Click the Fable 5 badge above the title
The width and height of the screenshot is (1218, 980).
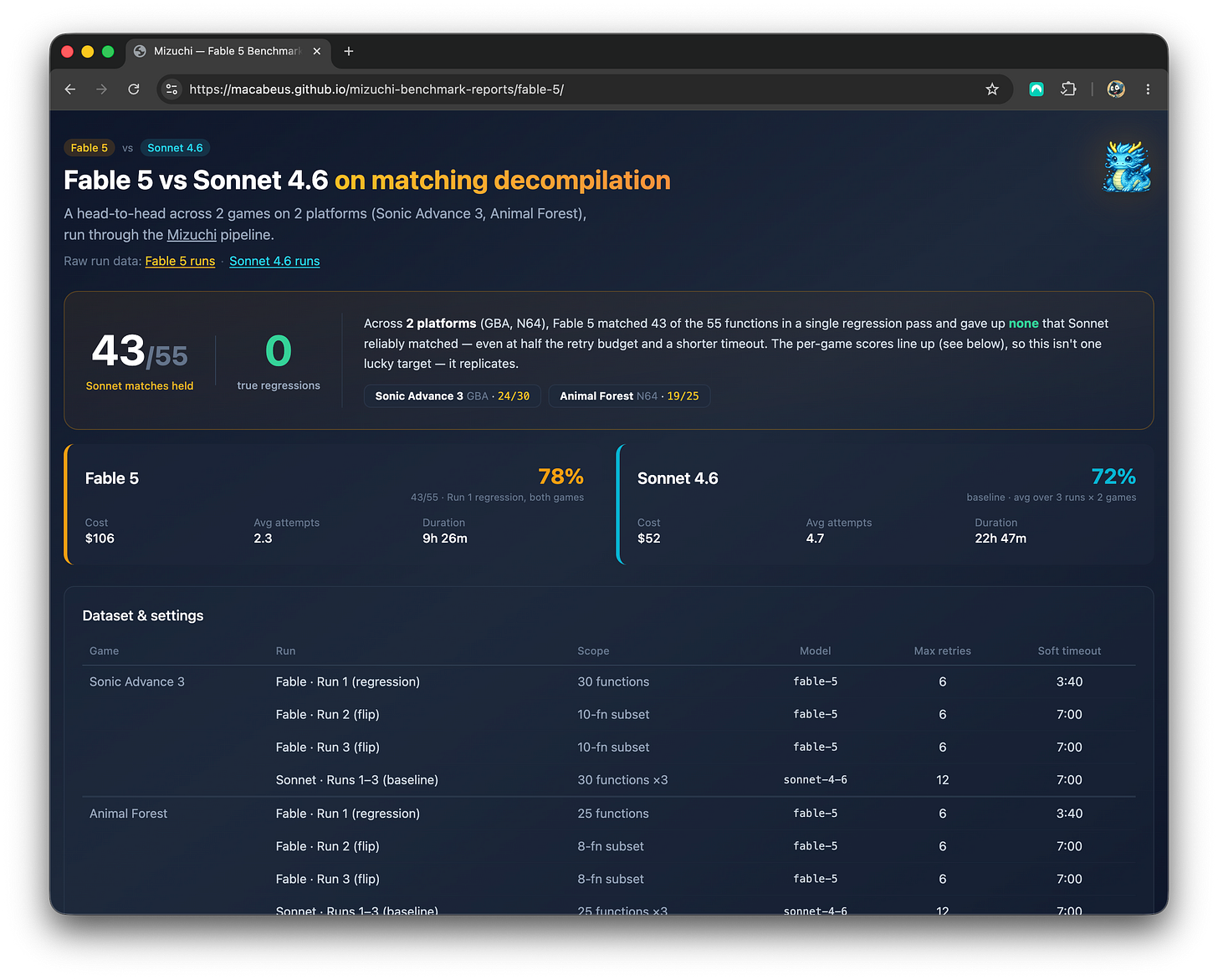click(x=90, y=148)
